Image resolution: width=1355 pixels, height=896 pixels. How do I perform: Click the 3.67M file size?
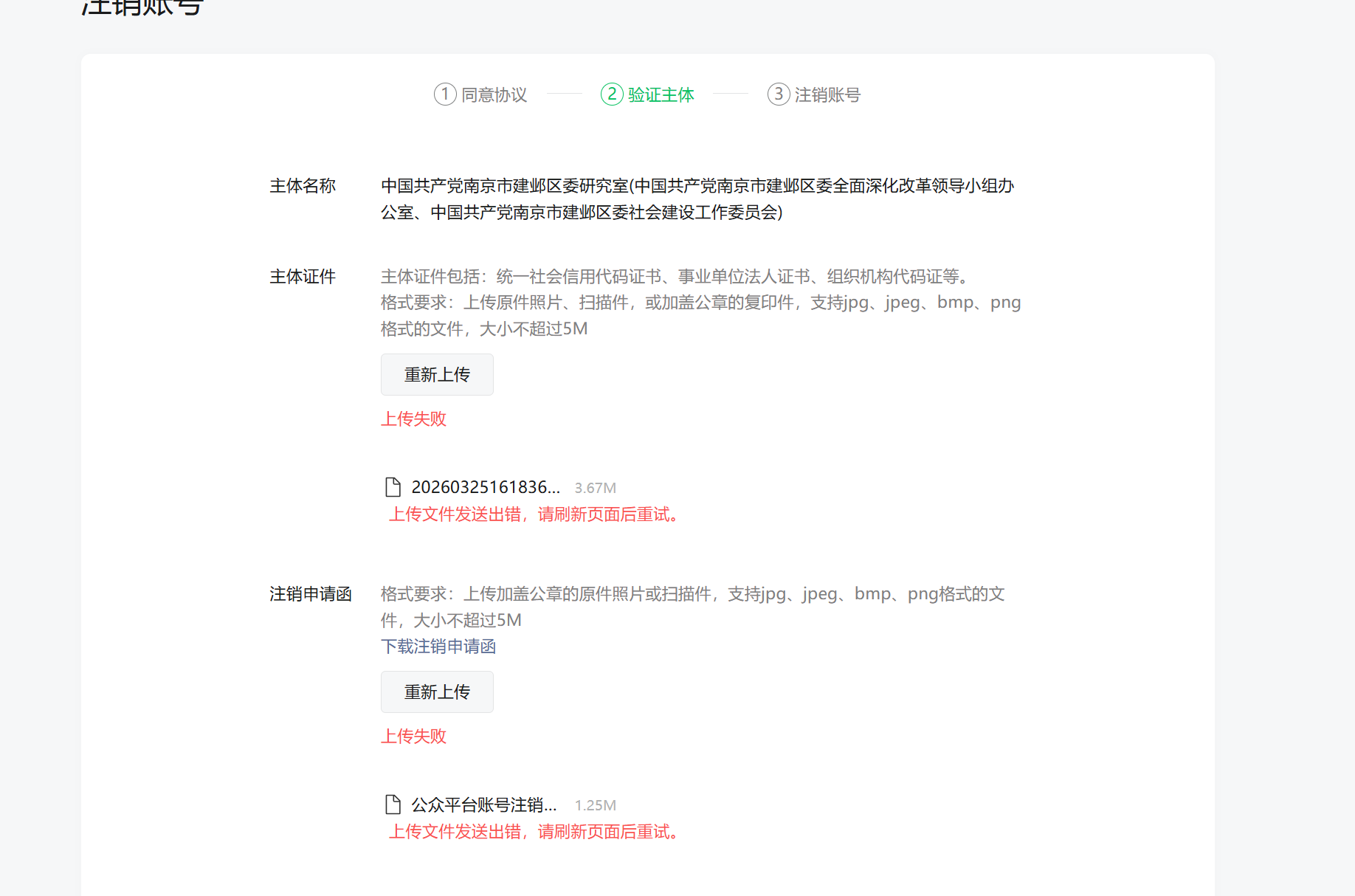[596, 488]
